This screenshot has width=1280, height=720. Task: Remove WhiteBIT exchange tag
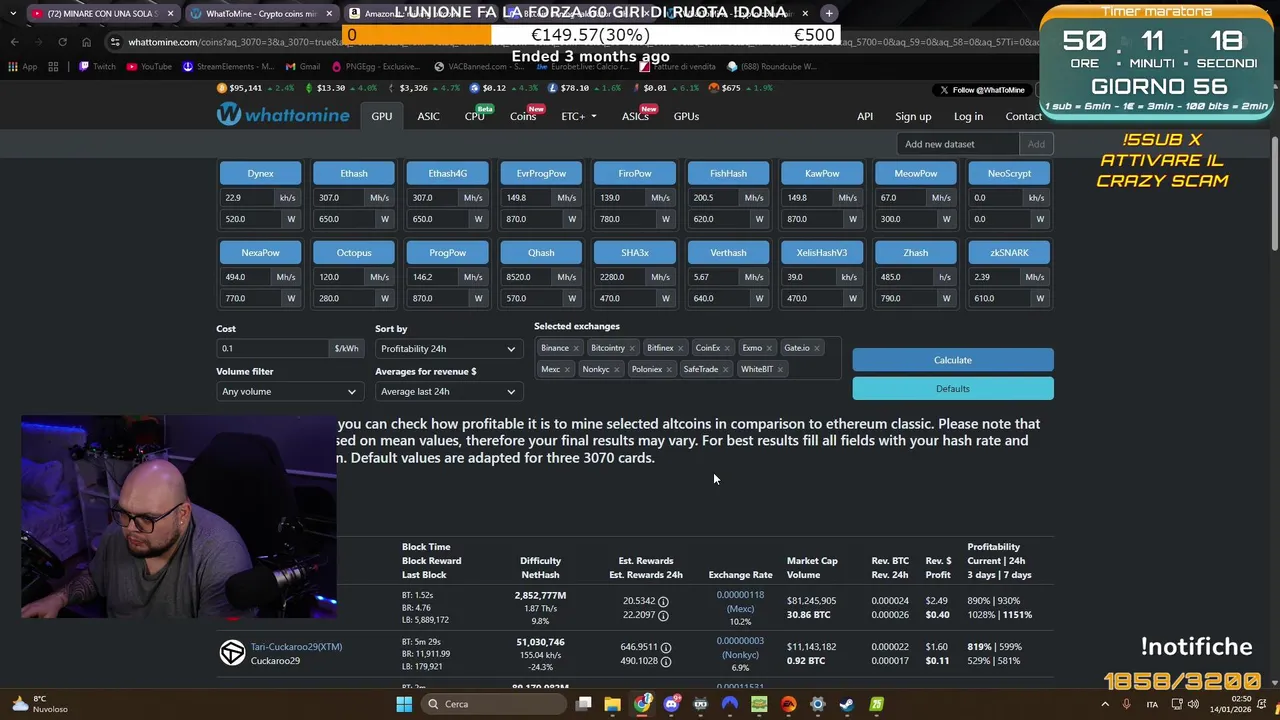point(780,369)
